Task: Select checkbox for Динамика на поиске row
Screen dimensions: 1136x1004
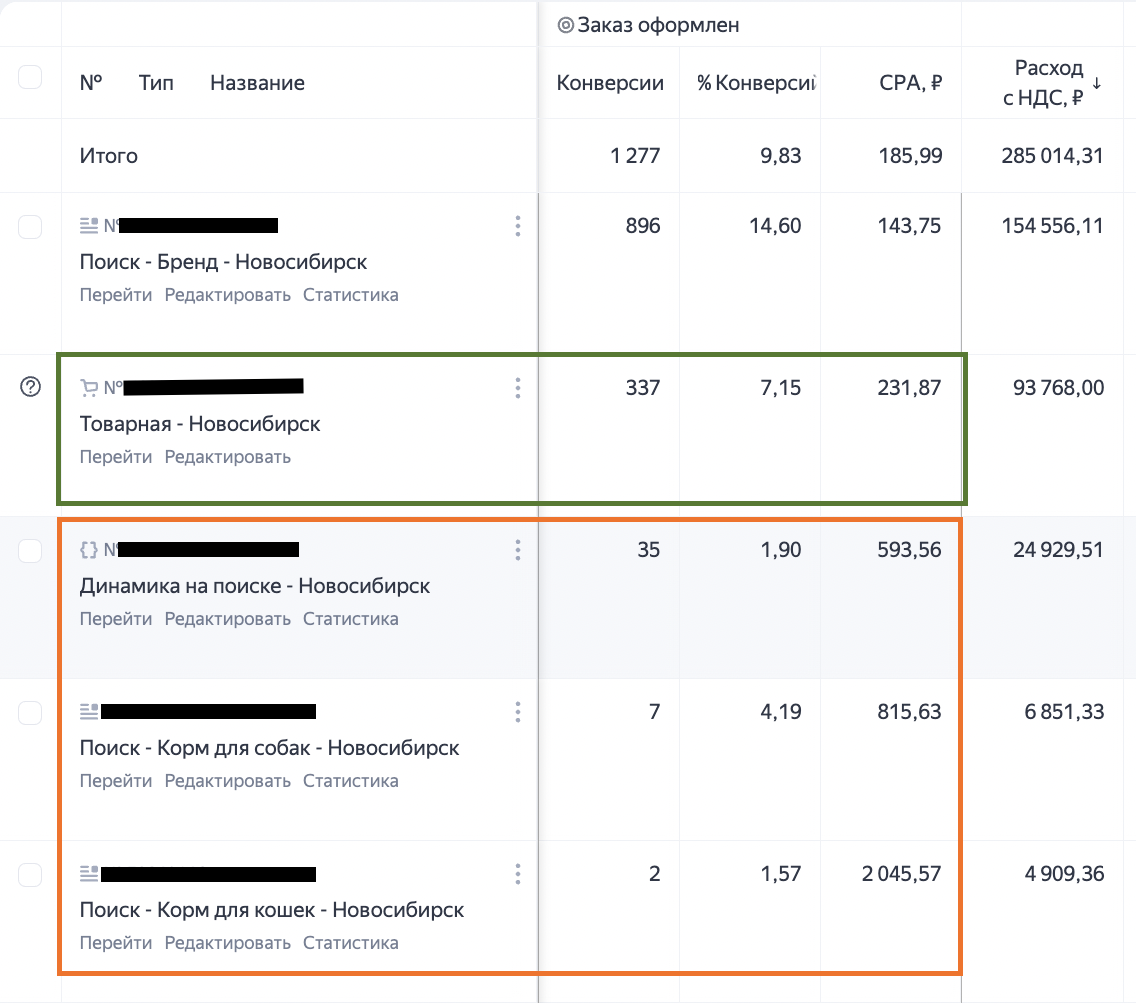Action: click(x=31, y=550)
